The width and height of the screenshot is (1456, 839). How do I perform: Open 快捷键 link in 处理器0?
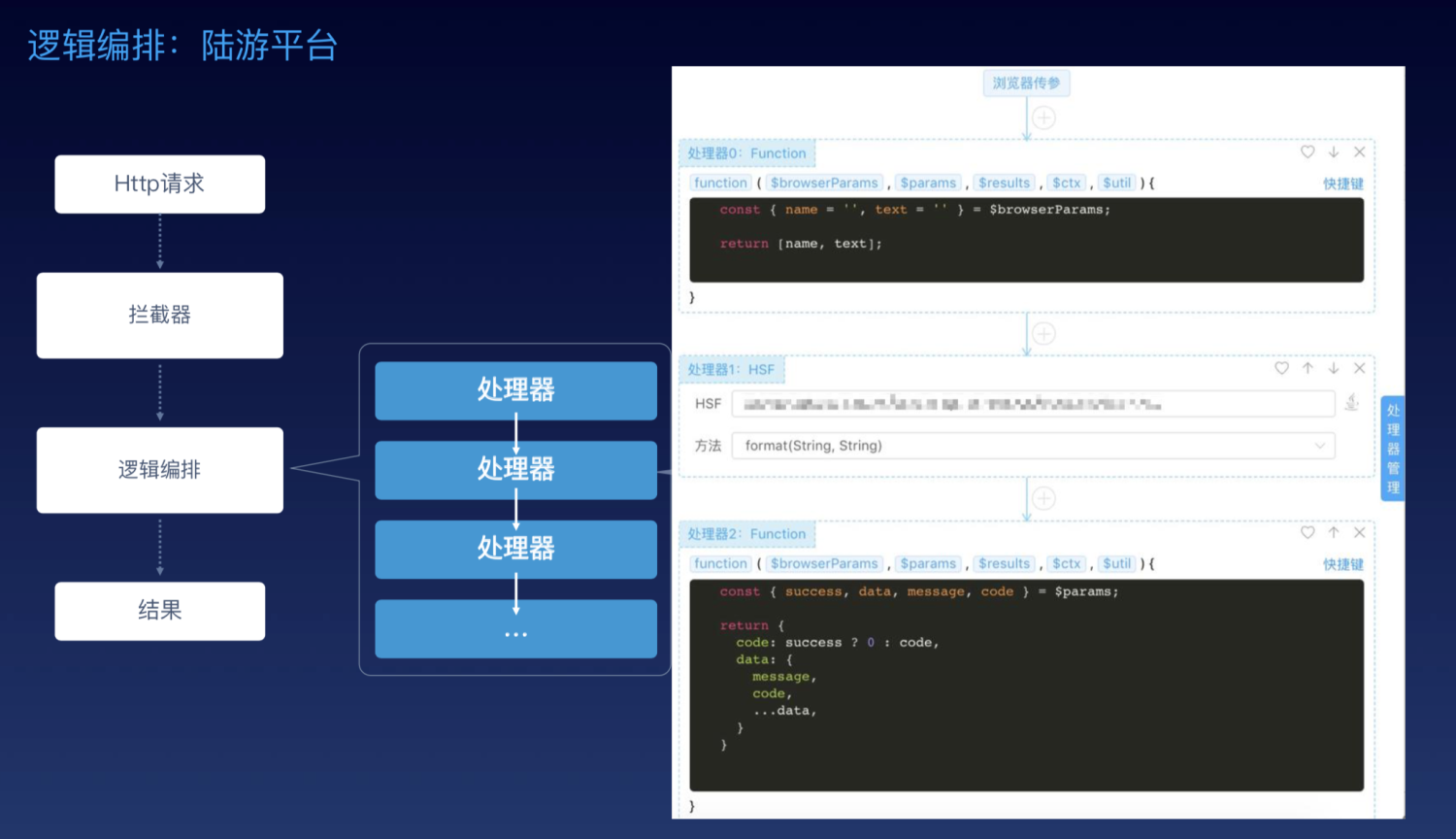(x=1343, y=184)
